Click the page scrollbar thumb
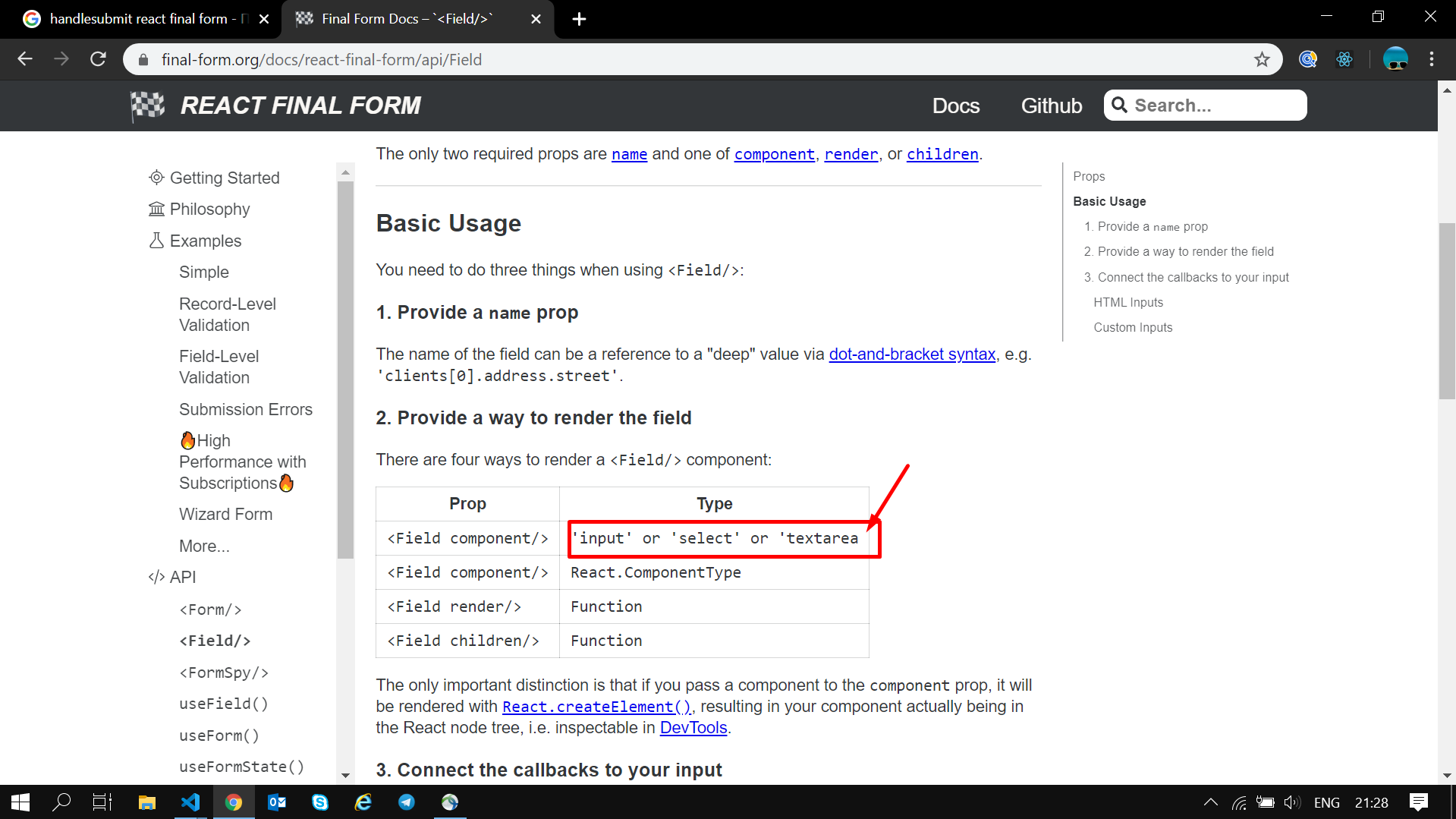 coord(1446,311)
